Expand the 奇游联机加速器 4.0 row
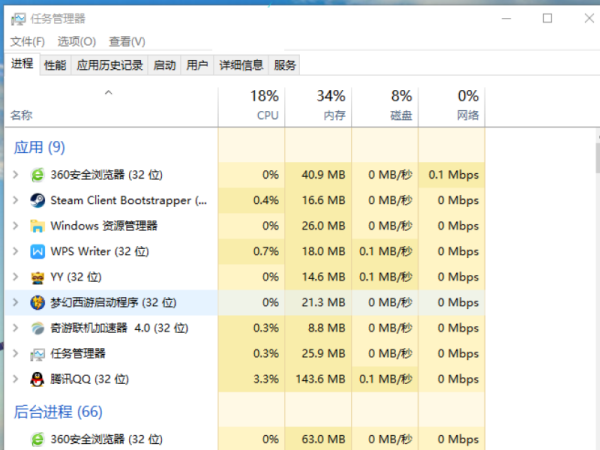Image resolution: width=600 pixels, height=450 pixels. [x=15, y=328]
